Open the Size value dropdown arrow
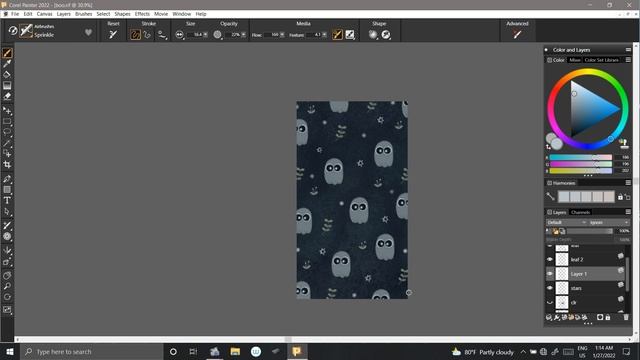 pyautogui.click(x=205, y=35)
